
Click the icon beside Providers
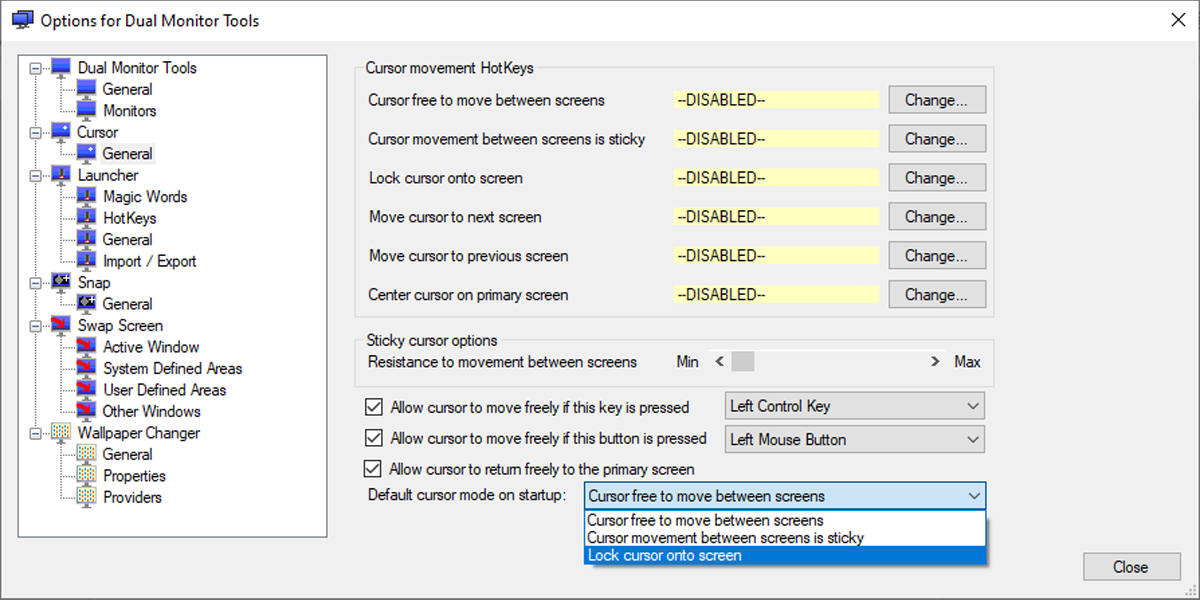87,497
